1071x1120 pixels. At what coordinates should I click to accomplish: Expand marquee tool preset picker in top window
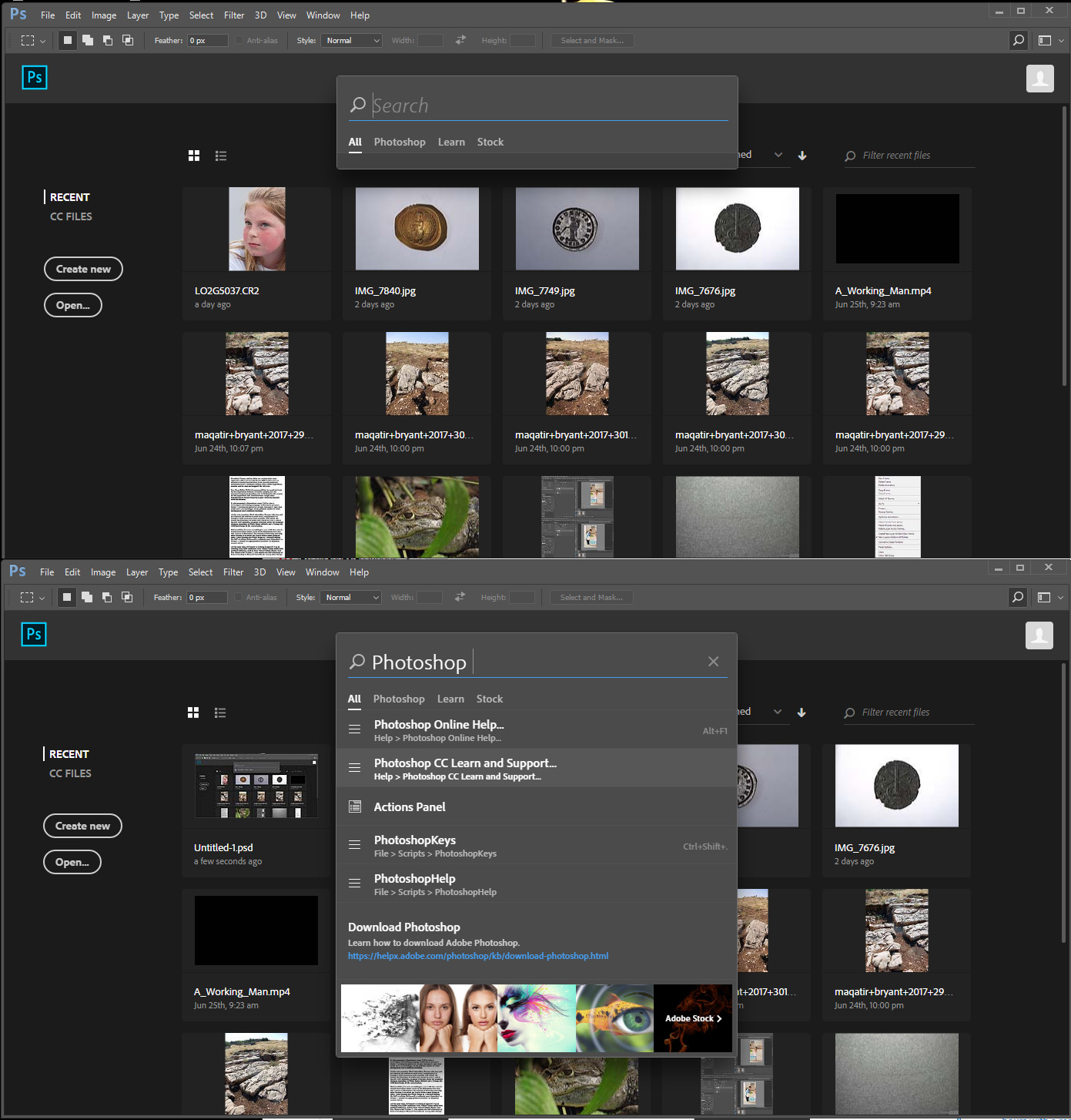(42, 41)
